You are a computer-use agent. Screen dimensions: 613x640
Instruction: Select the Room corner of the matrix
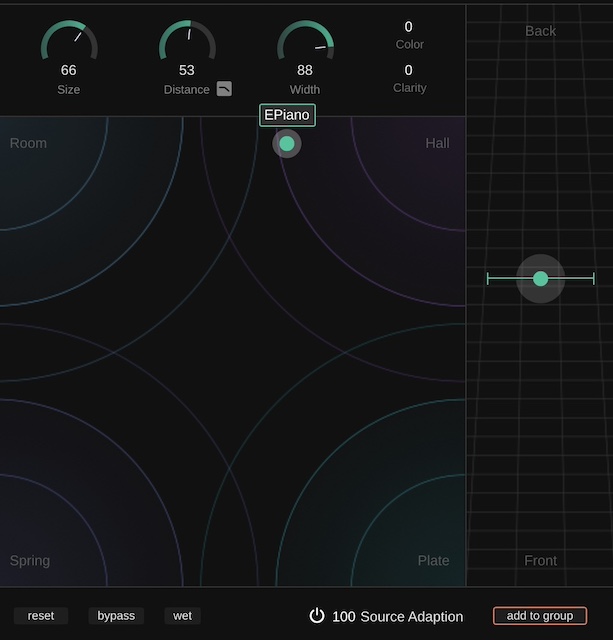pyautogui.click(x=28, y=143)
